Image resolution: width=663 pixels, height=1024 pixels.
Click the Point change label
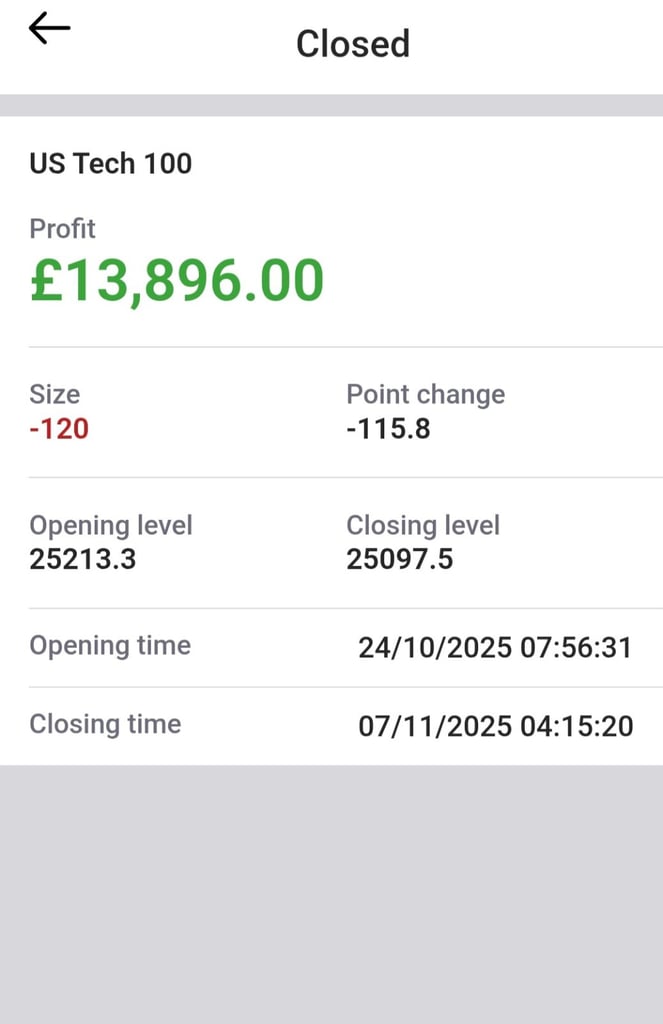pos(426,394)
